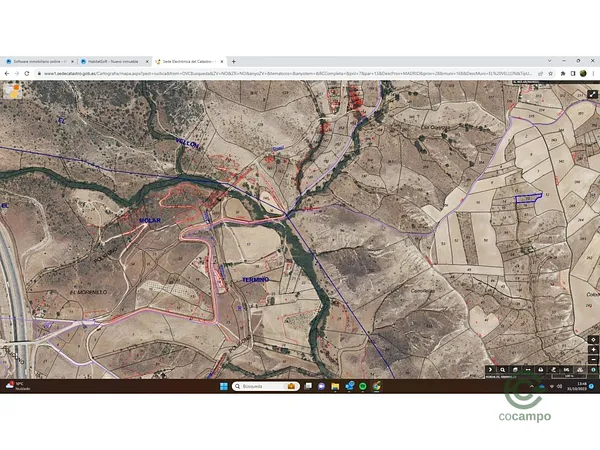Open a new browser tab
The height and width of the screenshot is (450, 600).
click(234, 61)
